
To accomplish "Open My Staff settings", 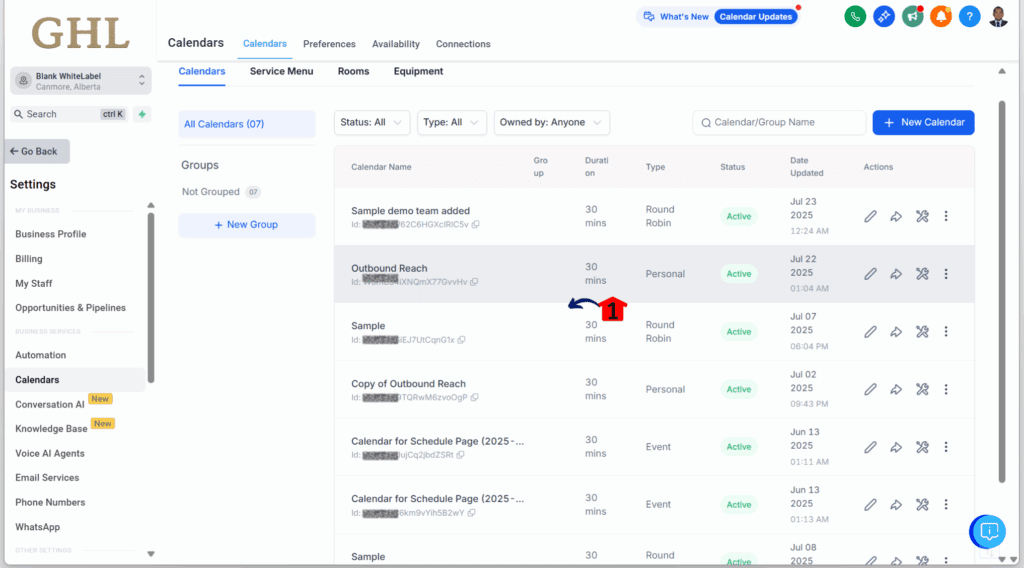I will (x=33, y=283).
